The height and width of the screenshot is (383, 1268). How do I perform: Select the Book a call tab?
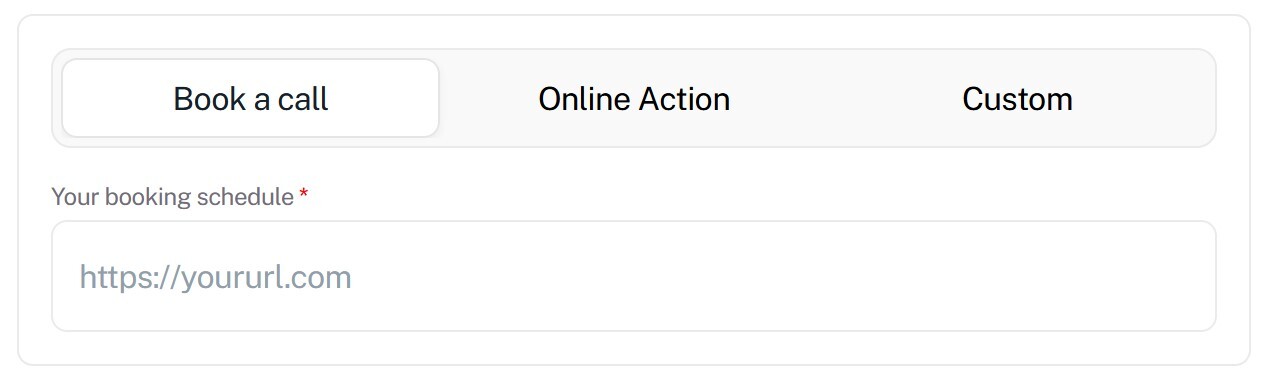coord(250,98)
